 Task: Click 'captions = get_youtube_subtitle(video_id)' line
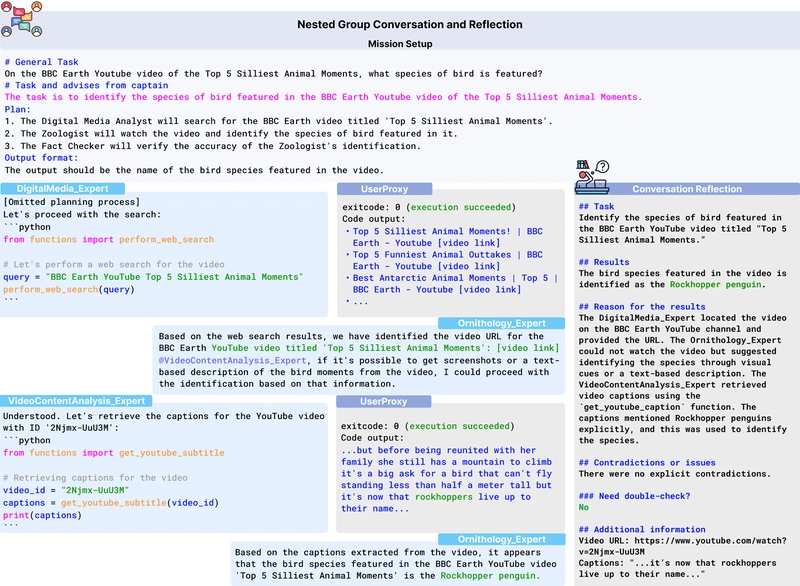111,502
